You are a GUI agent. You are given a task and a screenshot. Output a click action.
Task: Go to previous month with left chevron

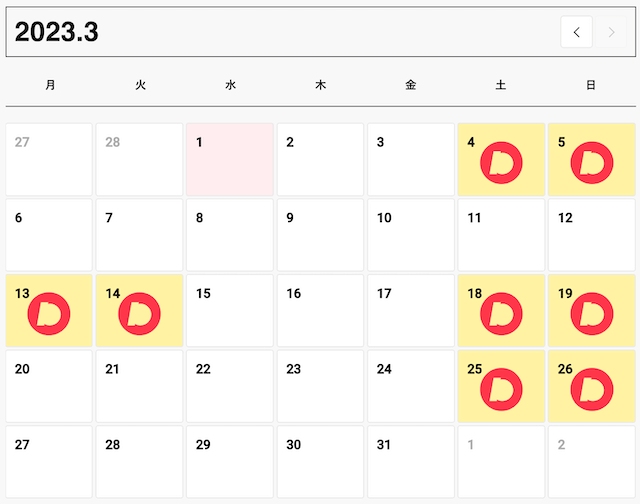[576, 32]
